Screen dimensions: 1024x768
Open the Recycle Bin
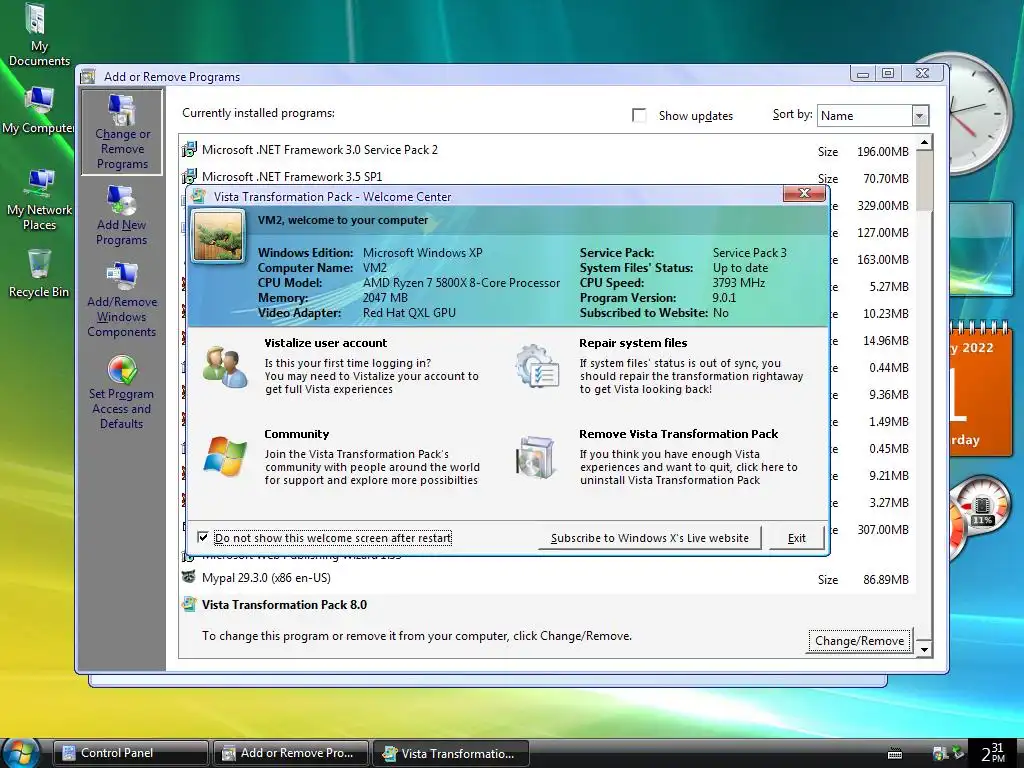click(39, 273)
